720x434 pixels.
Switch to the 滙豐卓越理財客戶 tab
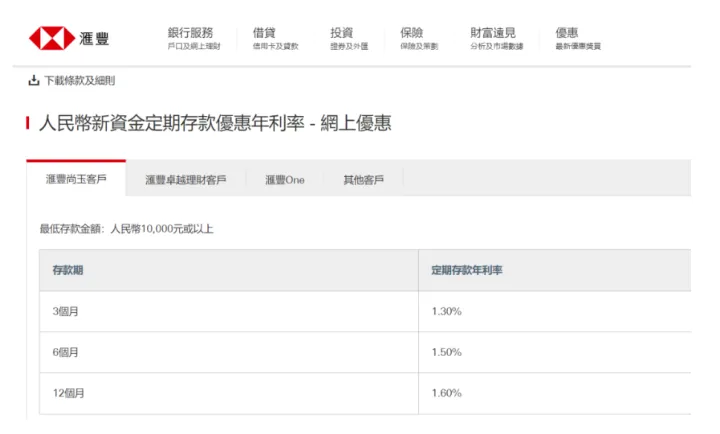pos(185,180)
